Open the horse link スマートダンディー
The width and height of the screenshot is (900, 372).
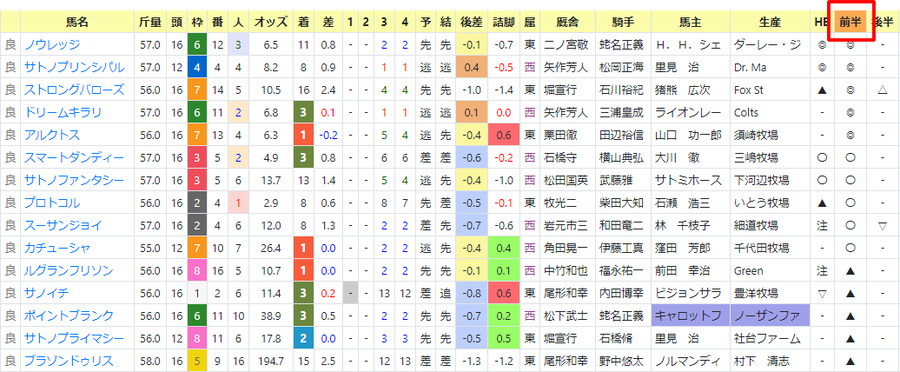coord(73,158)
